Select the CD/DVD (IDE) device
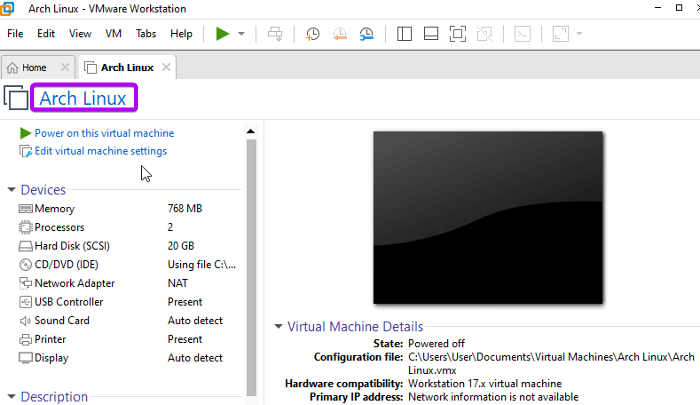The image size is (700, 405). click(129, 264)
